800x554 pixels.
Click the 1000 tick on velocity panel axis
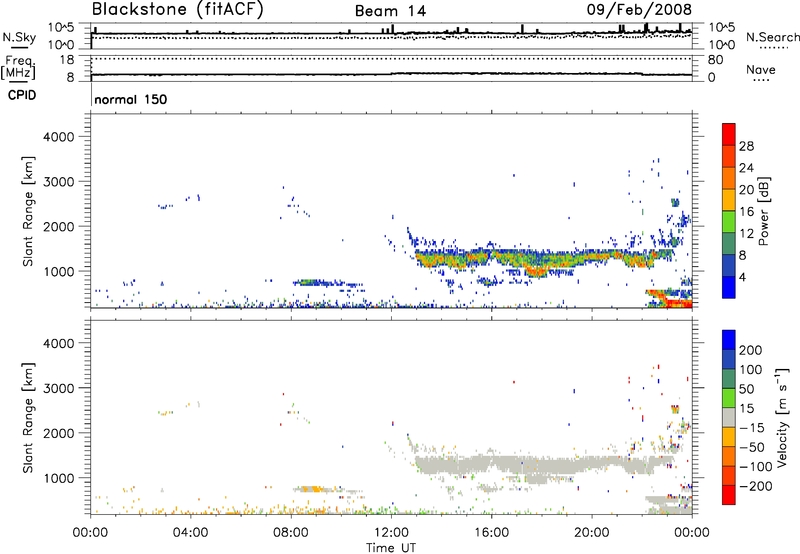58,478
